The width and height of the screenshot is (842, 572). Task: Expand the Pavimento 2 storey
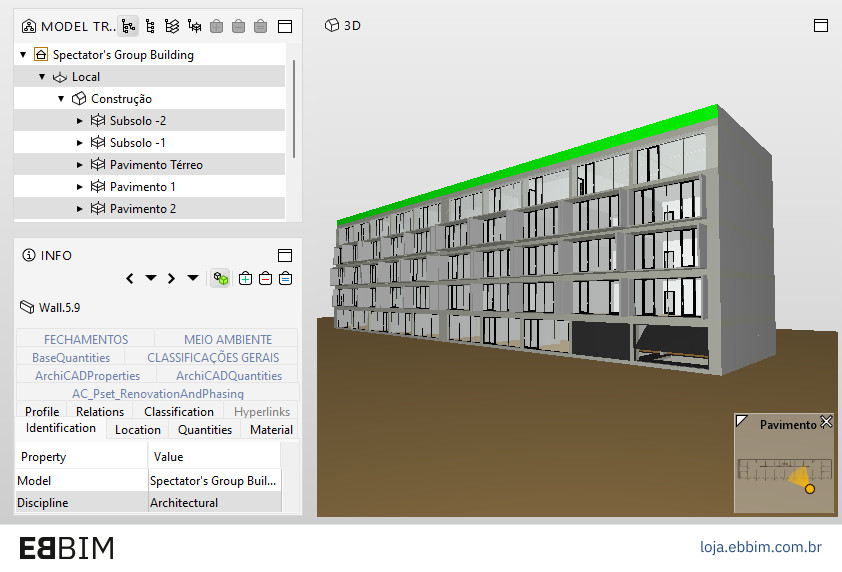79,209
